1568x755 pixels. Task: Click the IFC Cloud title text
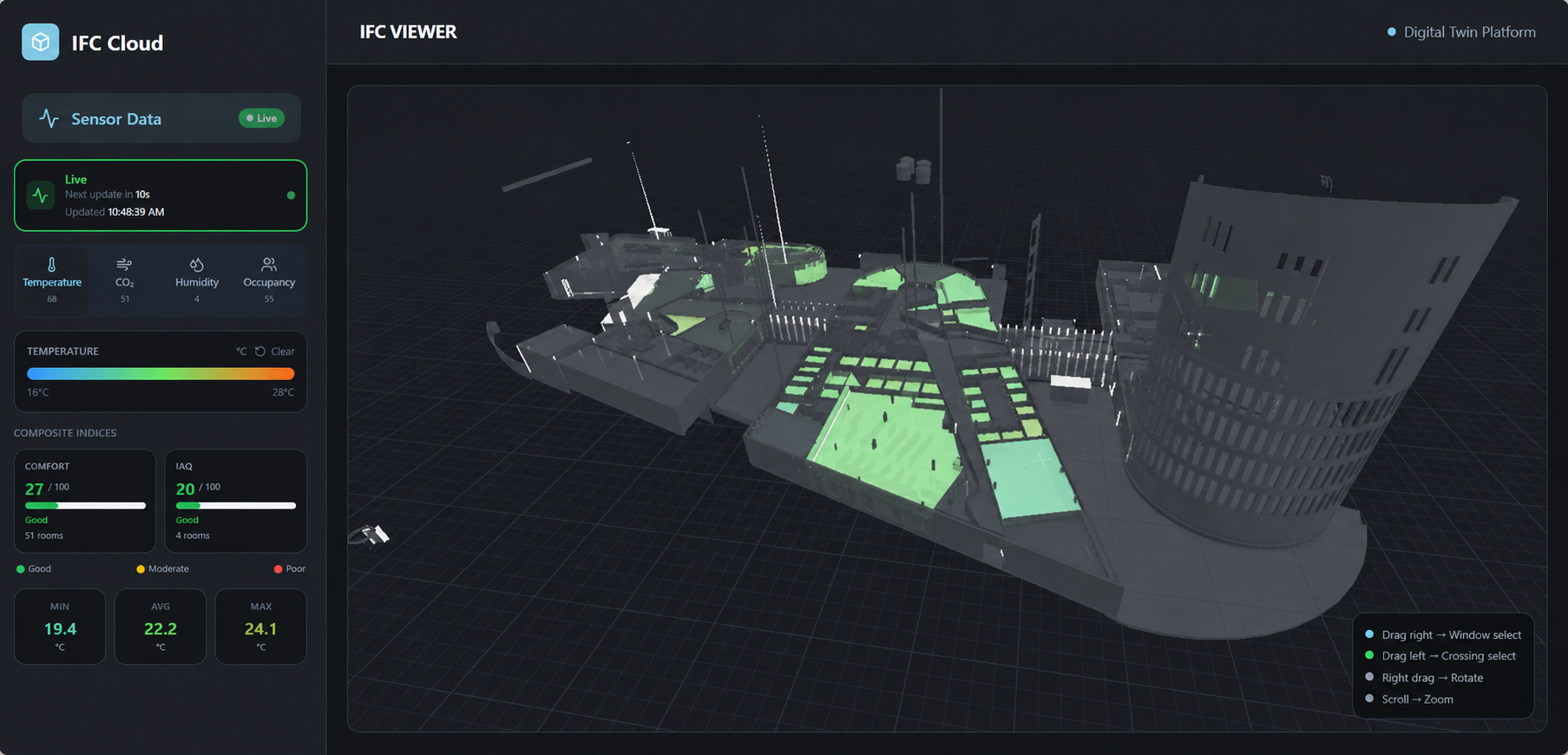117,43
